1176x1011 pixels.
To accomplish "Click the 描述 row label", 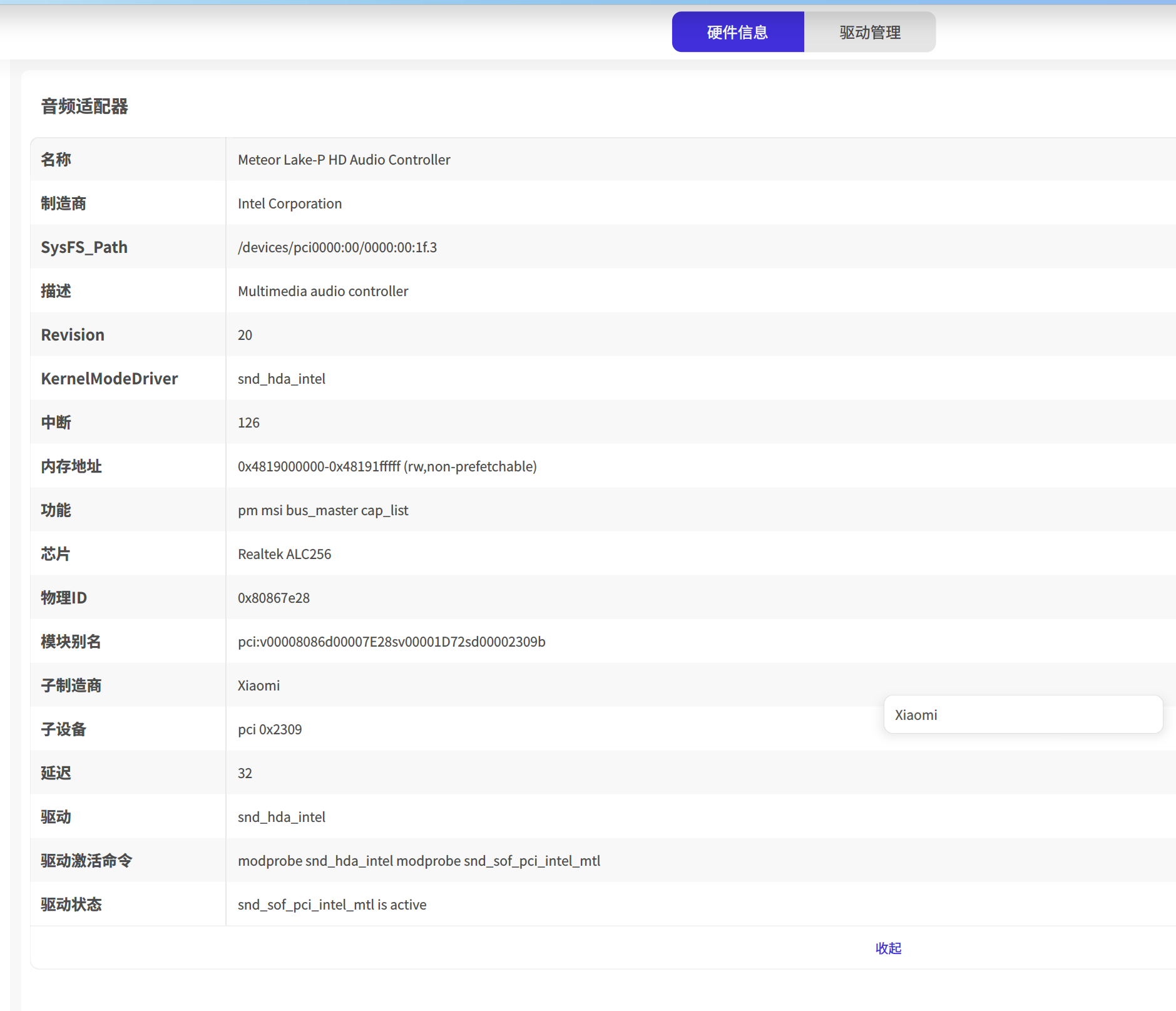I will (x=56, y=291).
